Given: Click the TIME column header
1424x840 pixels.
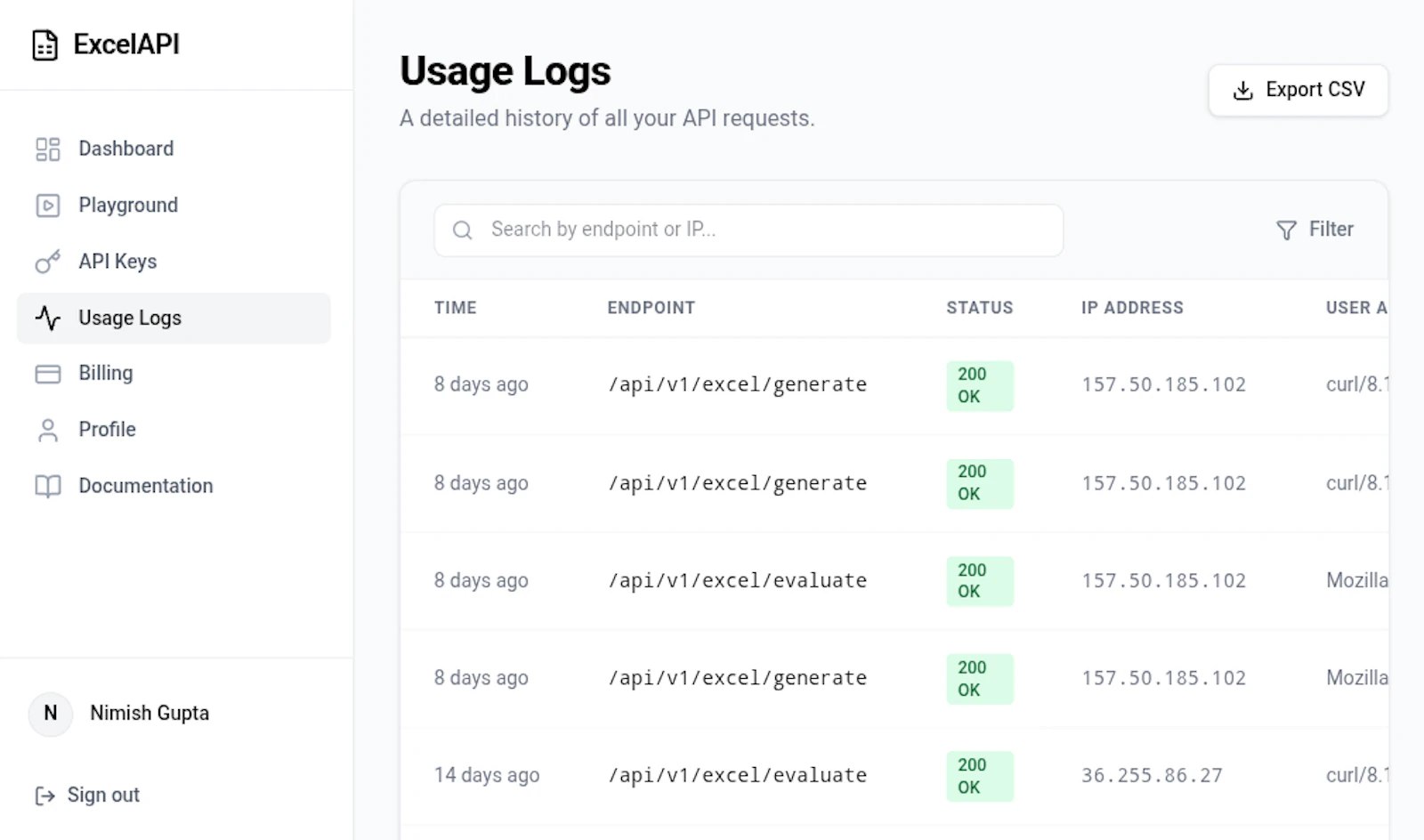Looking at the screenshot, I should pyautogui.click(x=456, y=308).
